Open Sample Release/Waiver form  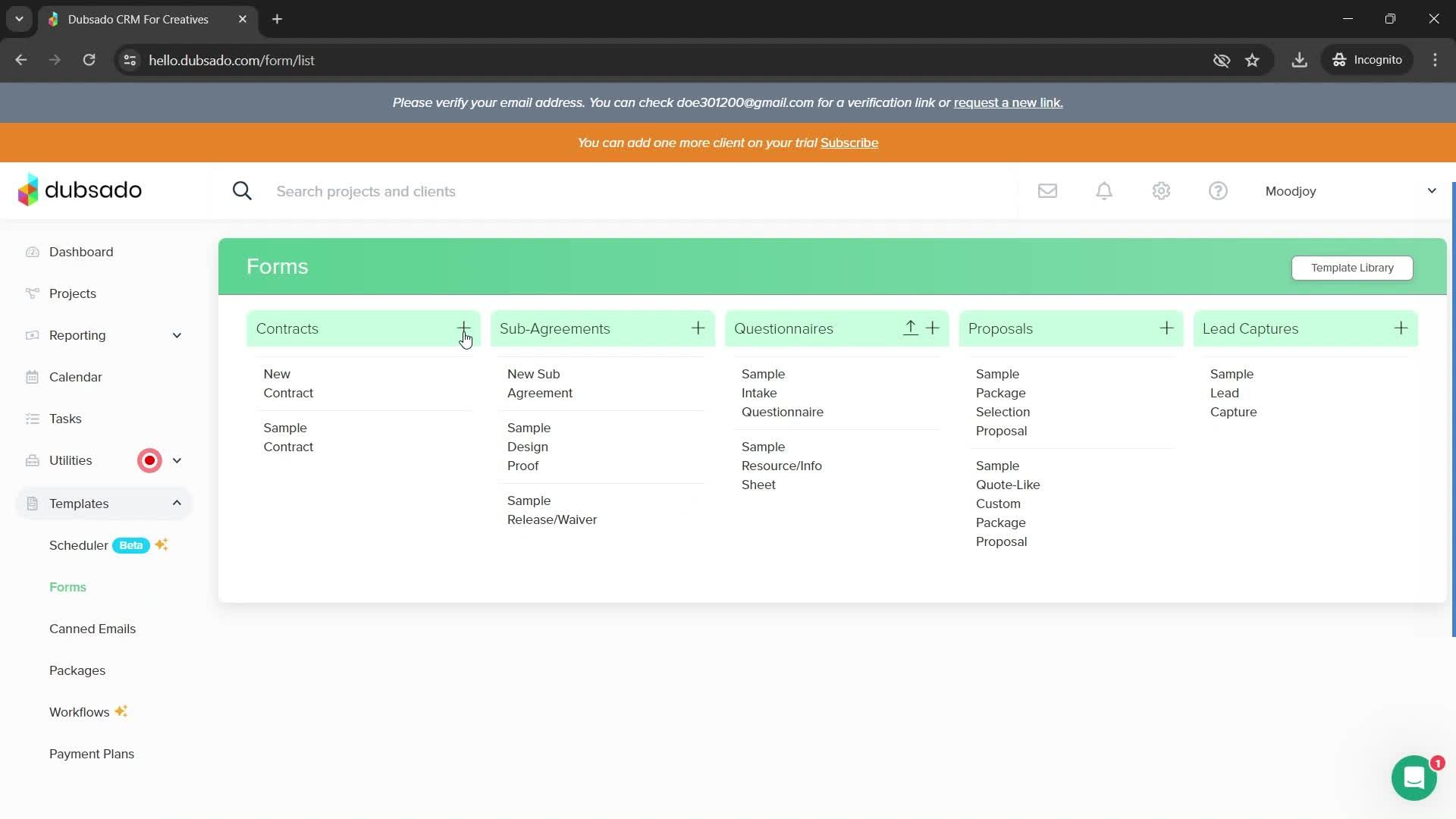tap(552, 510)
